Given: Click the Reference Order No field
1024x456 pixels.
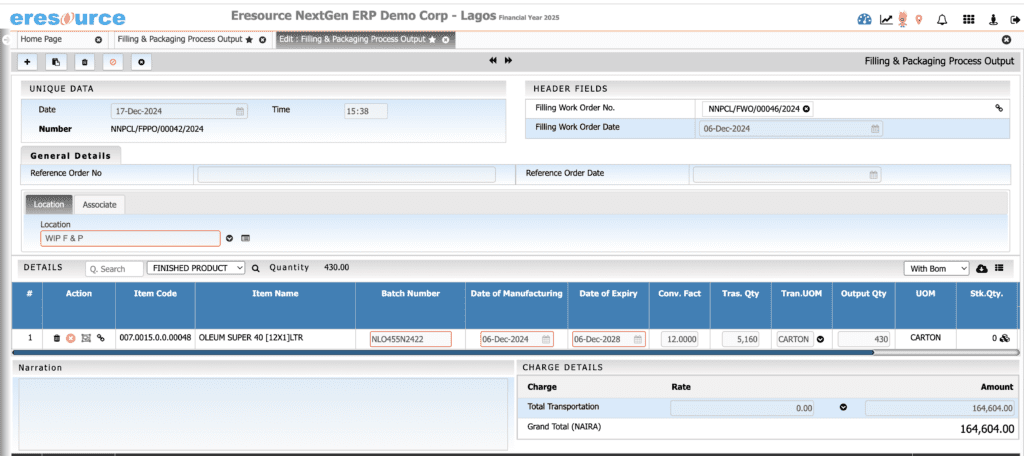Looking at the screenshot, I should point(345,174).
